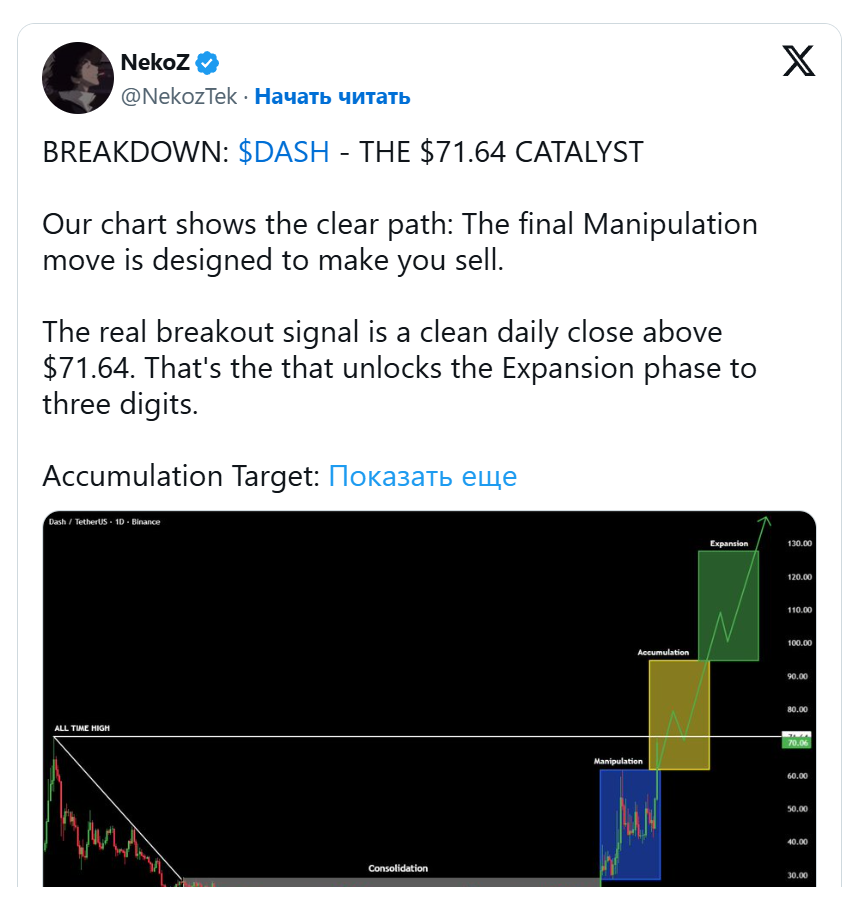This screenshot has width=860, height=910.
Task: Click the X logo
Action: coord(798,62)
